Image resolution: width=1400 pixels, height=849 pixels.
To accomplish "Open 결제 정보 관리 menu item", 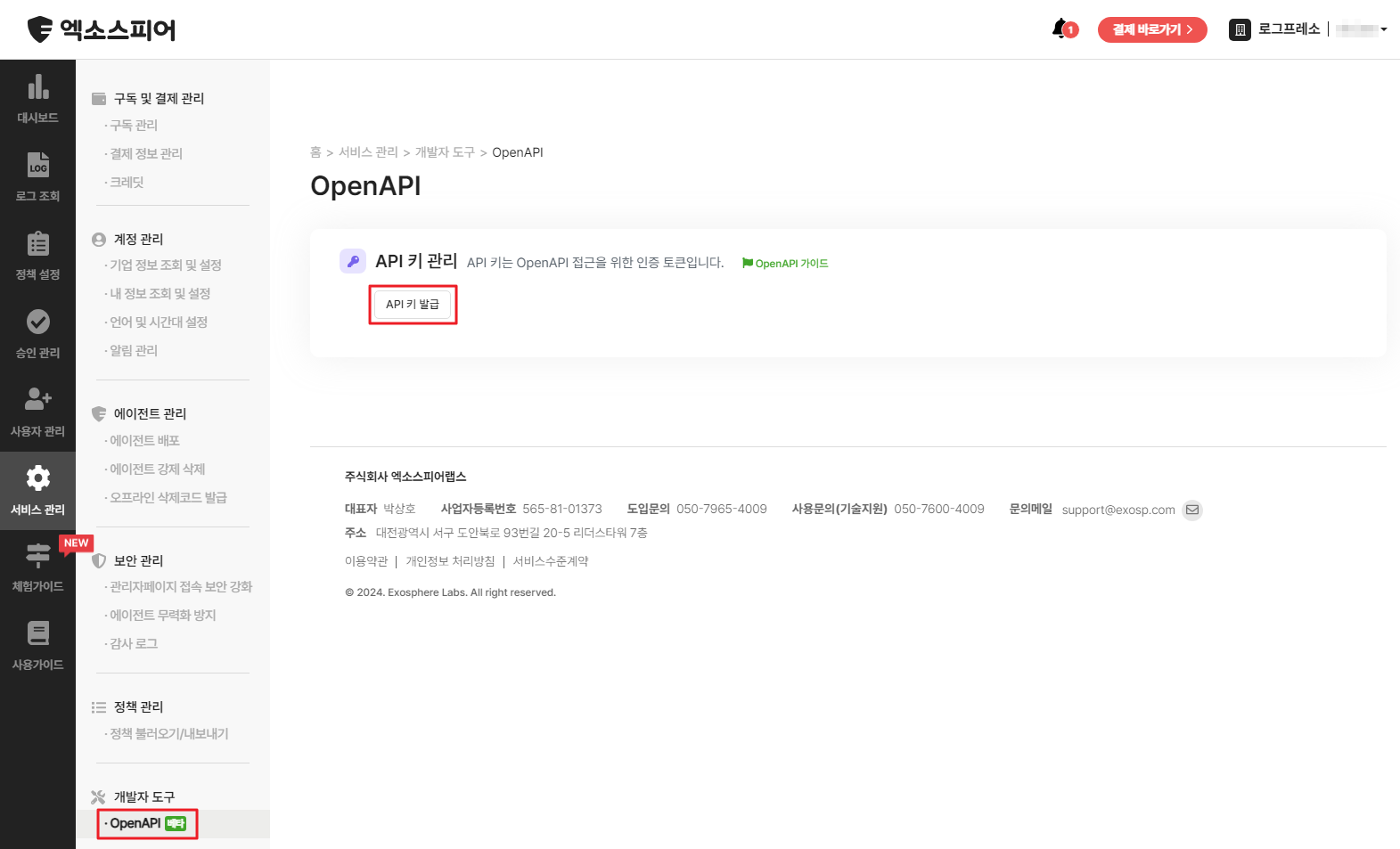I will tap(146, 153).
